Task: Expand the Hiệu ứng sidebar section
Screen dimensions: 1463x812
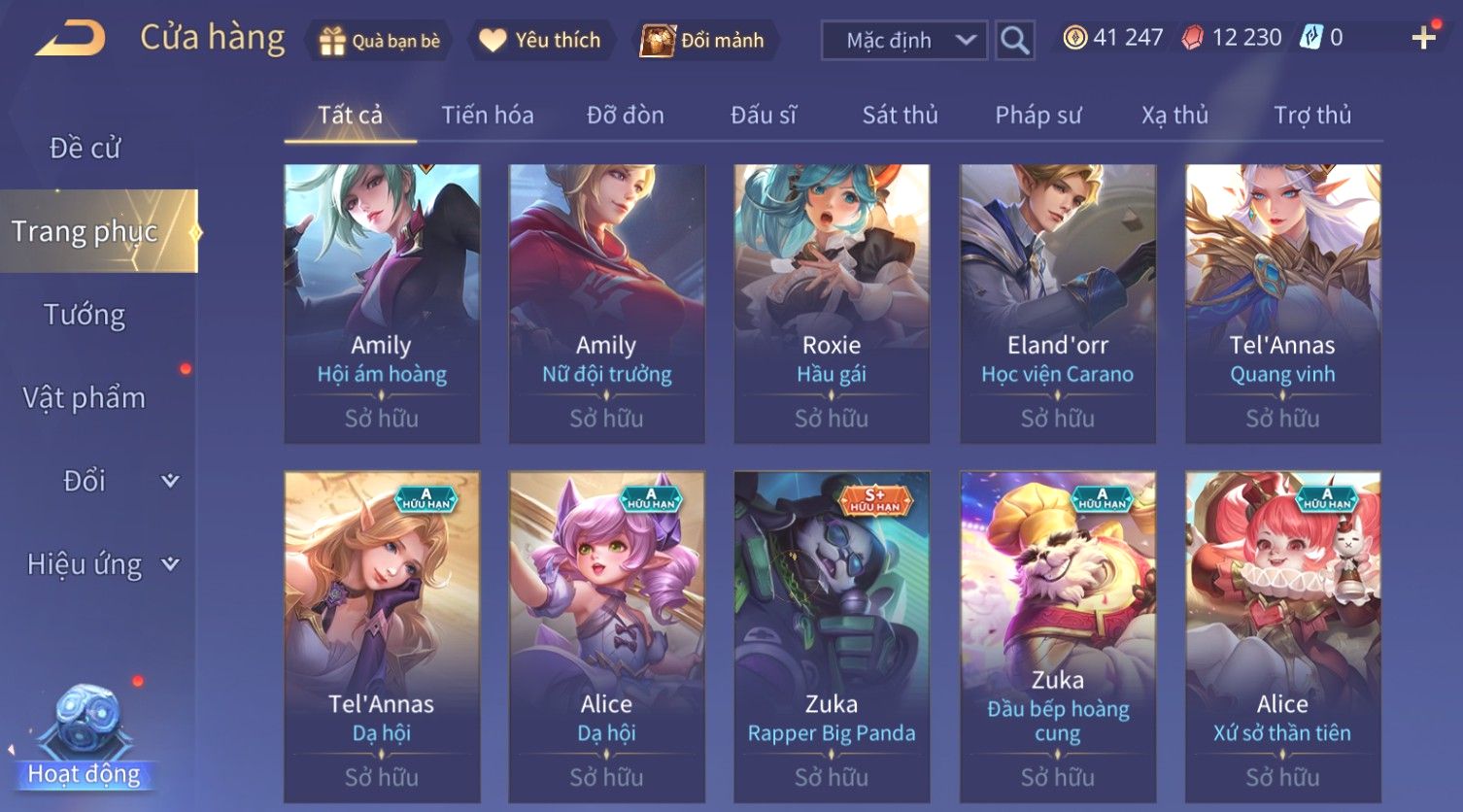Action: (x=170, y=564)
